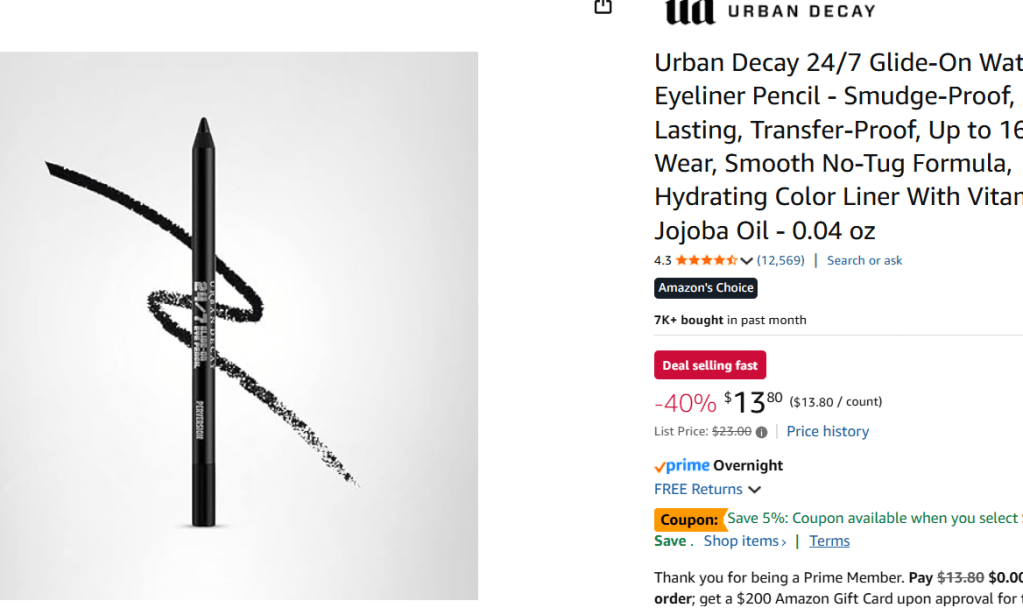
Task: Click the orange Coupon badge
Action: click(x=690, y=520)
